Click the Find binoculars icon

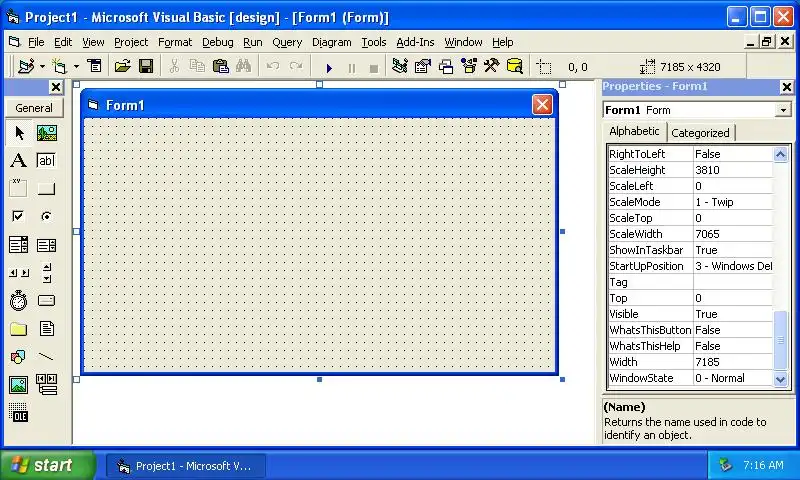pyautogui.click(x=243, y=66)
